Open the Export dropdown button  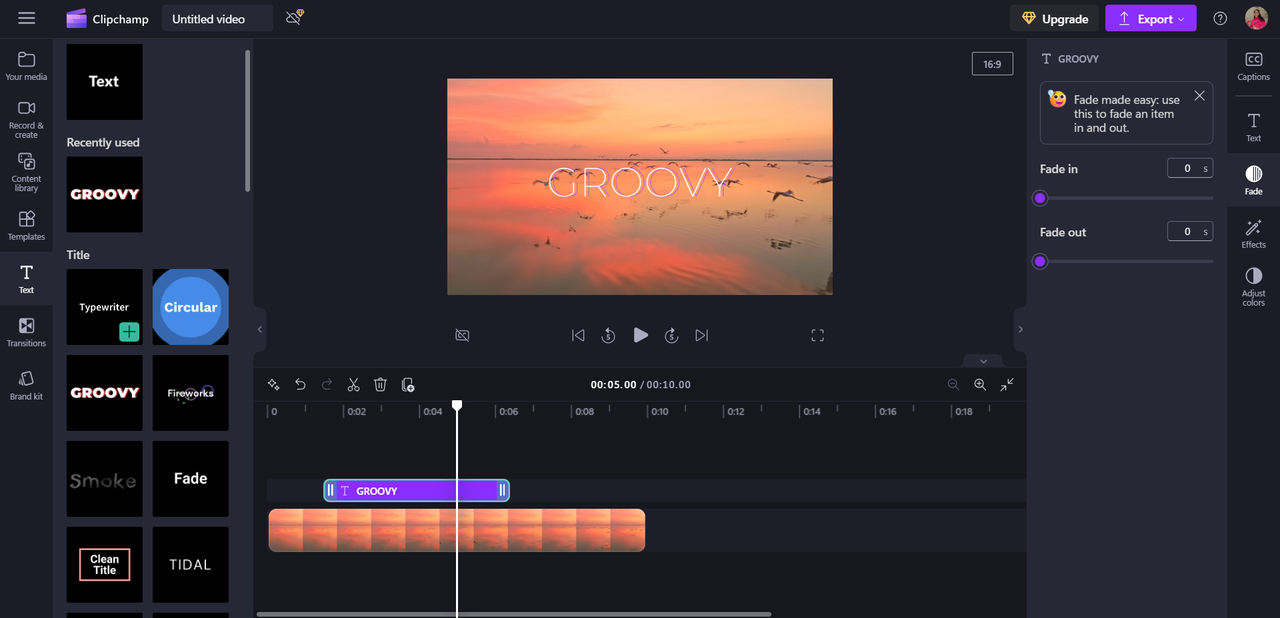coord(1150,19)
